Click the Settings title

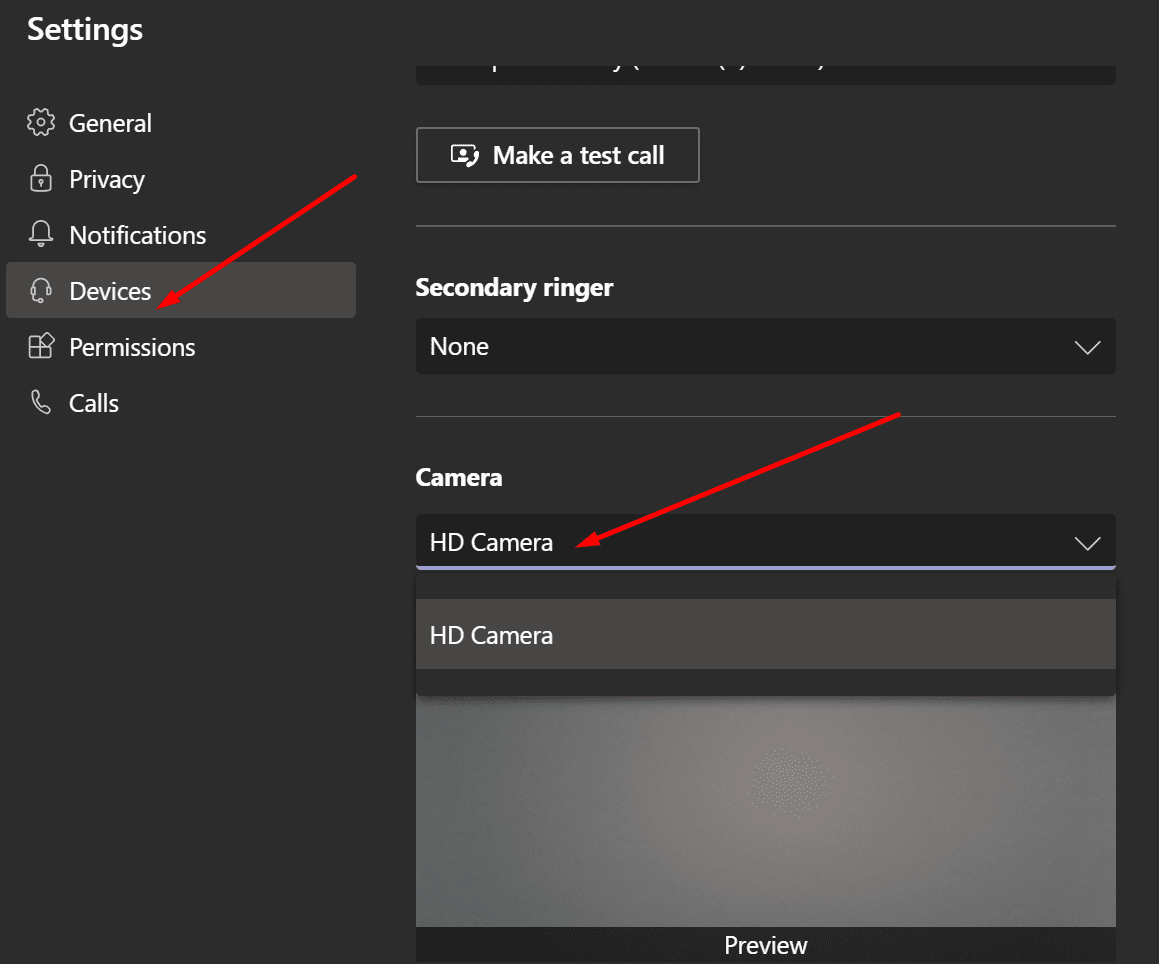(x=85, y=30)
